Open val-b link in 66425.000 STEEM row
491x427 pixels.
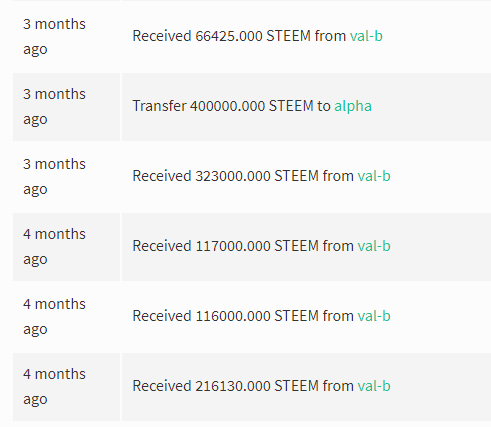366,36
